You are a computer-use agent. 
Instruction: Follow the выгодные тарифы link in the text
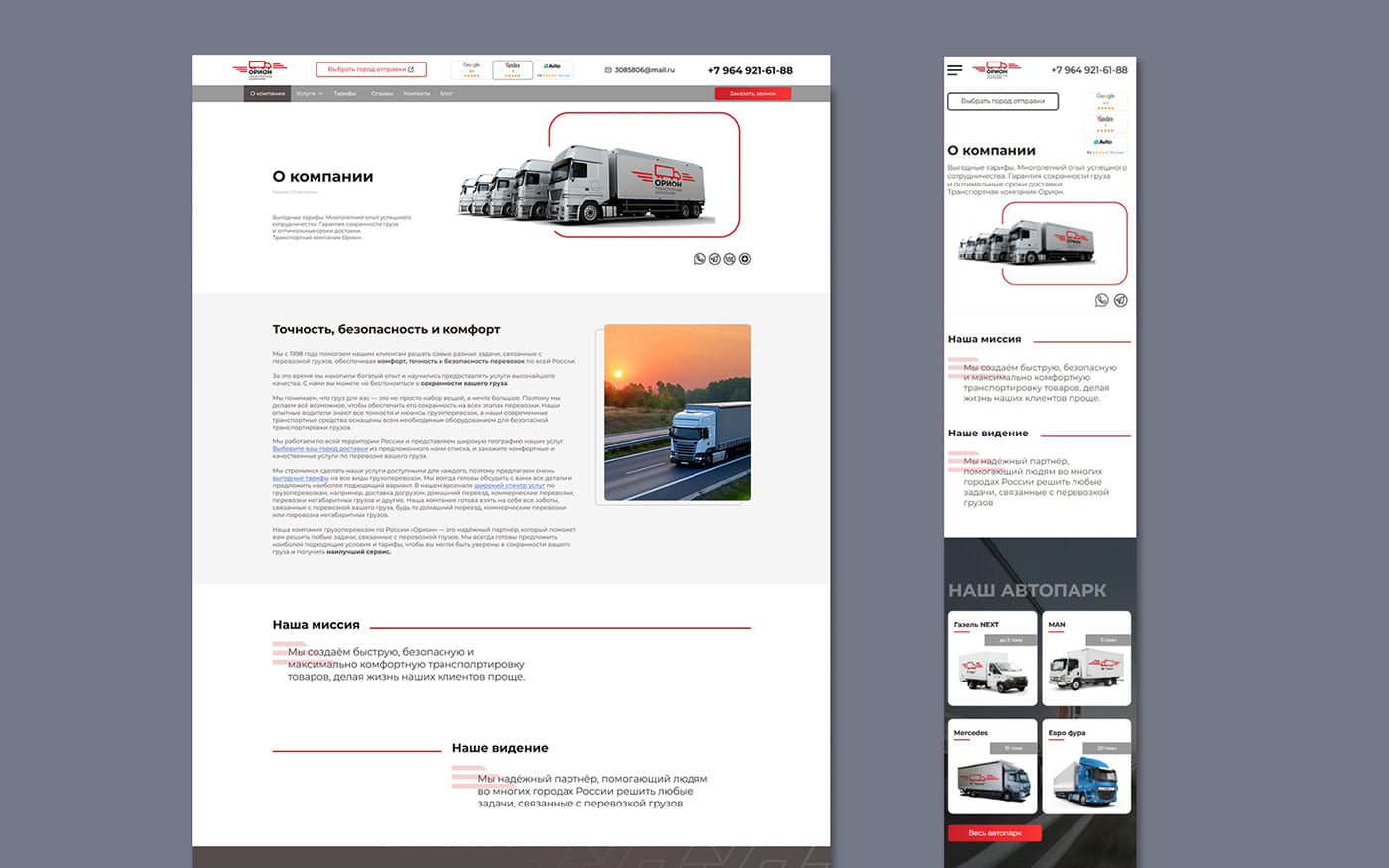click(x=301, y=478)
